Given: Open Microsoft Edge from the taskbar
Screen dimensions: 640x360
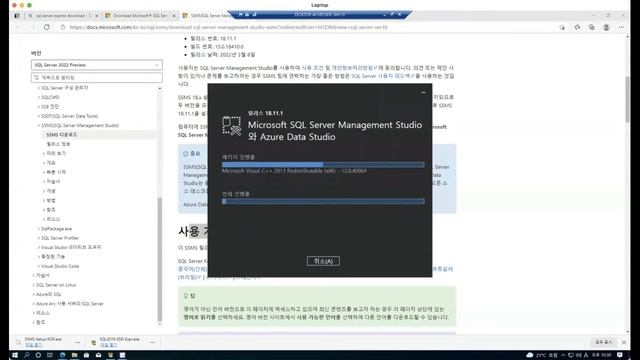Looking at the screenshot, I should [x=62, y=355].
